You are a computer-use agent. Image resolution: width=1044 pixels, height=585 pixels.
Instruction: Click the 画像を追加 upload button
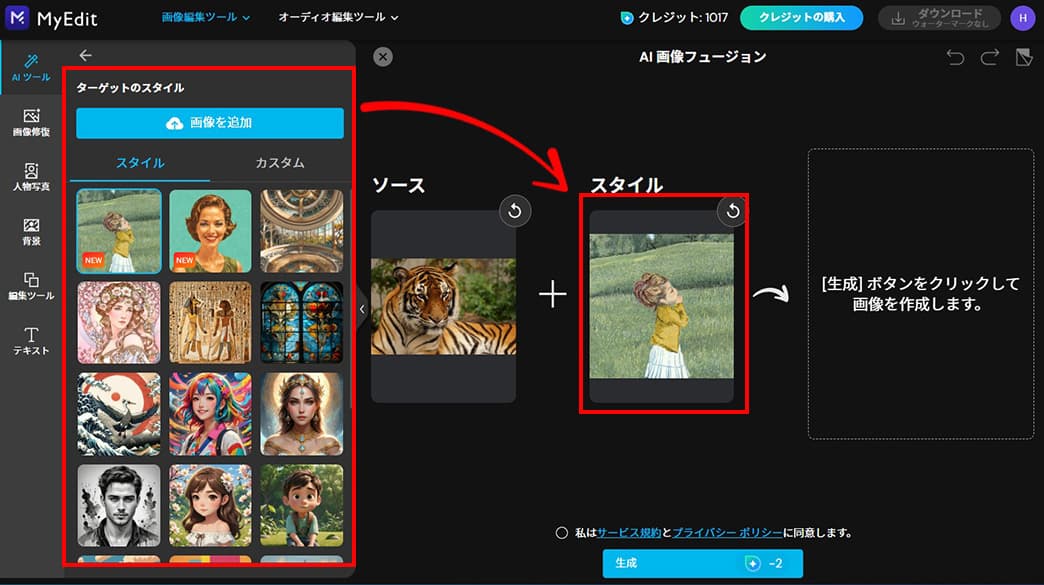pyautogui.click(x=210, y=123)
